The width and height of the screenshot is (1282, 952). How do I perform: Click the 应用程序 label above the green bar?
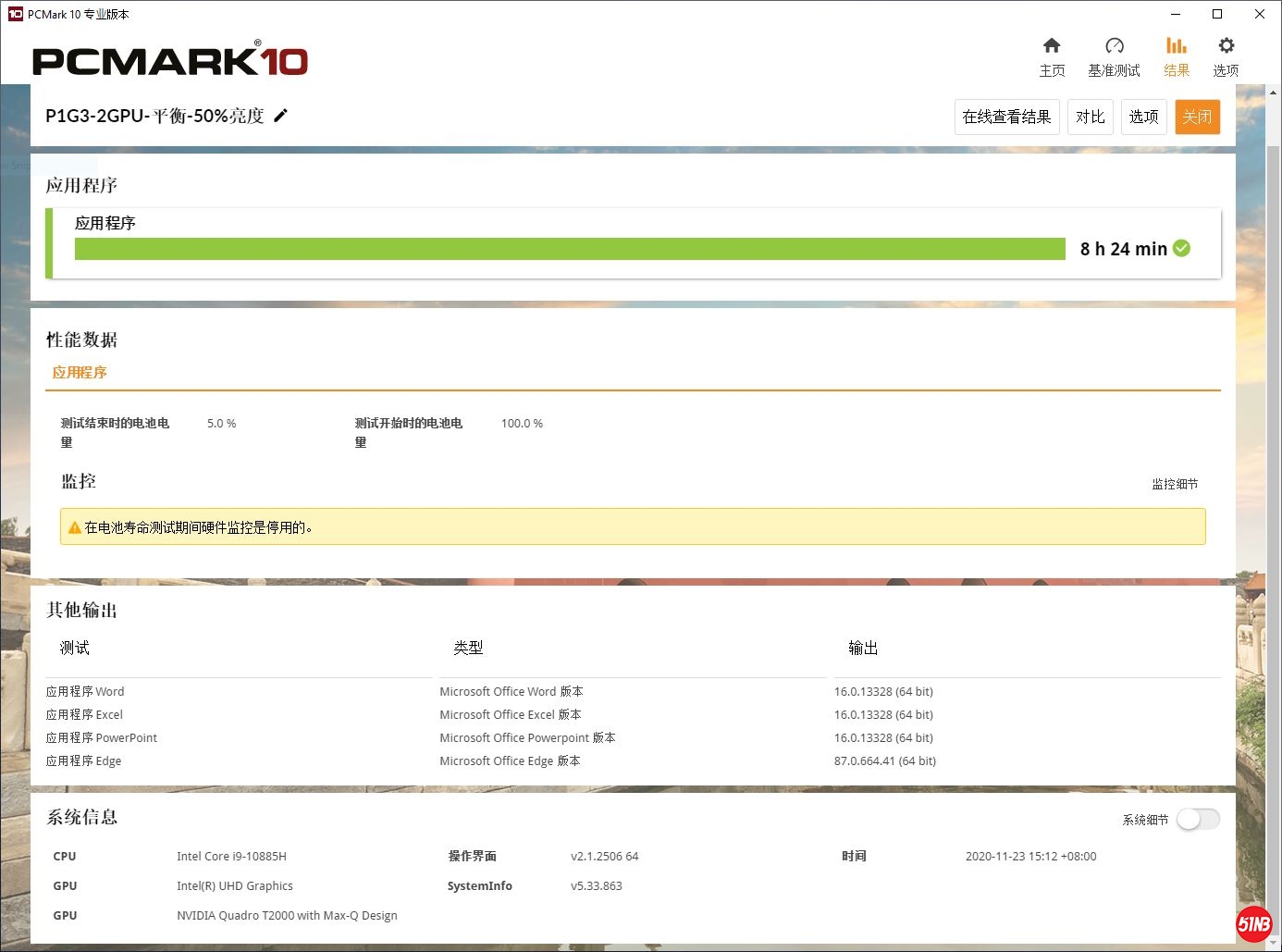105,223
